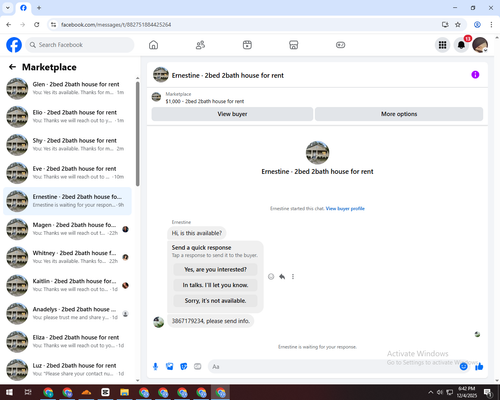Screen dimensions: 500x400
Task: Open Eliza's conversation
Action: tap(68, 341)
